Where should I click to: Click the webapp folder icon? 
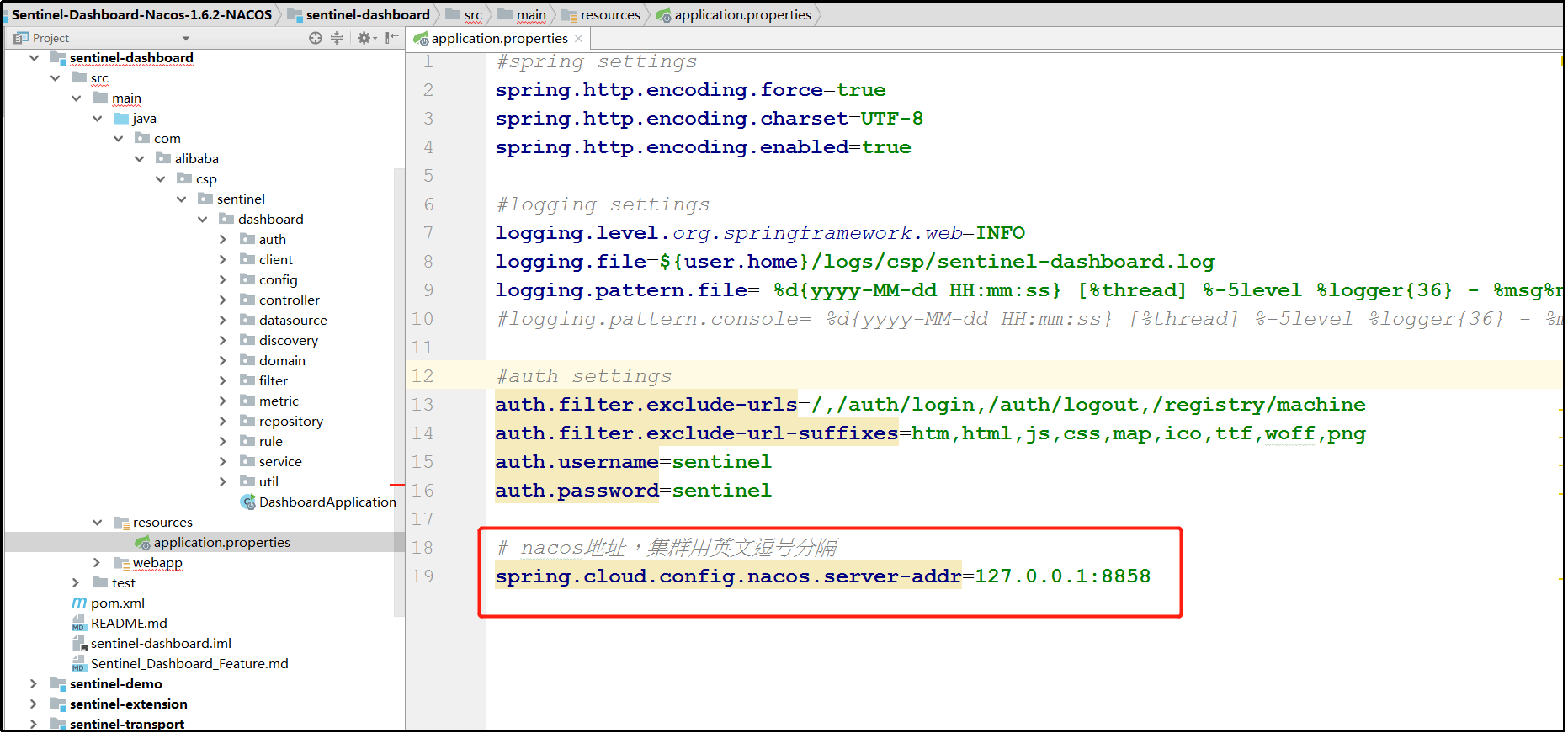pos(121,563)
